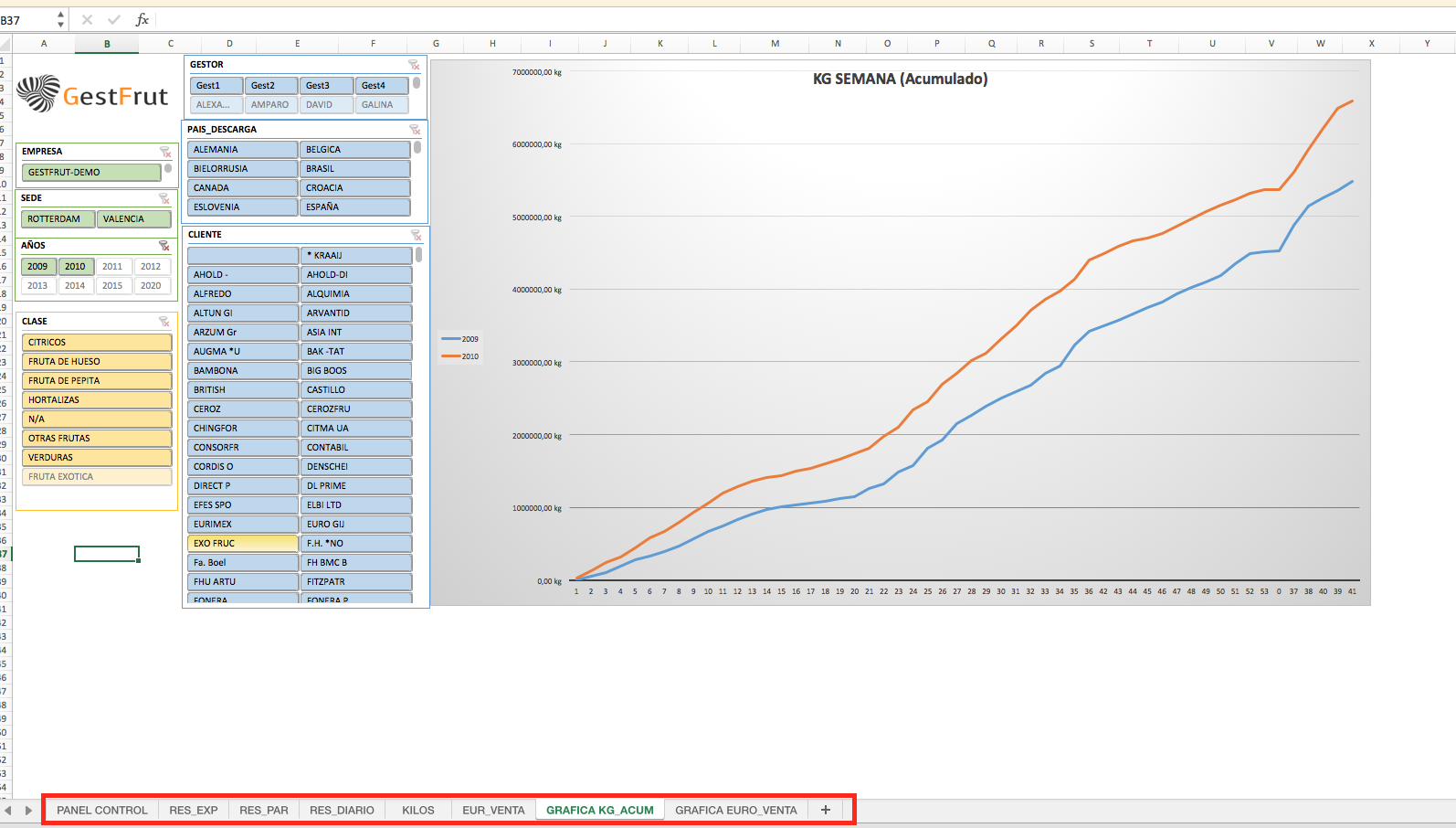The height and width of the screenshot is (828, 1456).
Task: Add a new sheet with plus icon
Action: 826,810
